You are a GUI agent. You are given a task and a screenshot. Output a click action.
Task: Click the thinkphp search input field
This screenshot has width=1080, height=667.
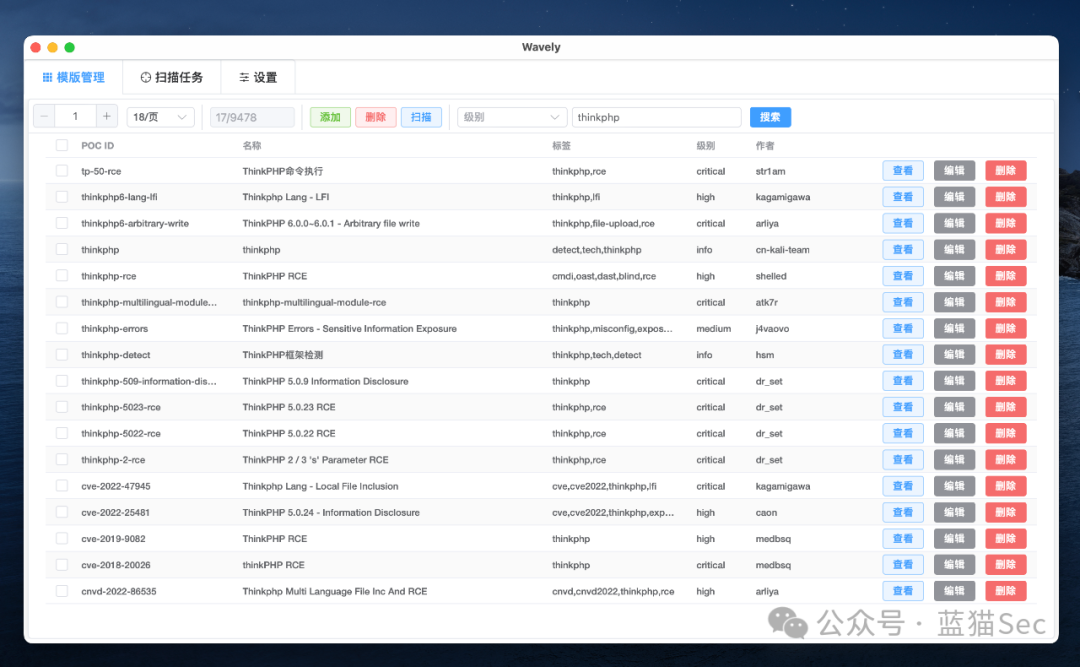coord(656,117)
